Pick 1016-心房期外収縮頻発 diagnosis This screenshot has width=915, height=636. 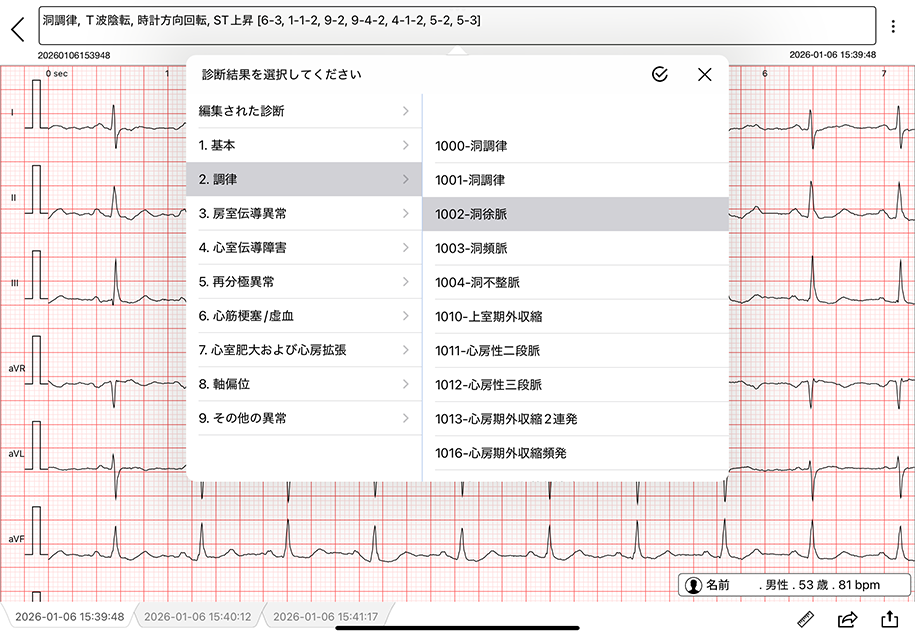click(575, 453)
